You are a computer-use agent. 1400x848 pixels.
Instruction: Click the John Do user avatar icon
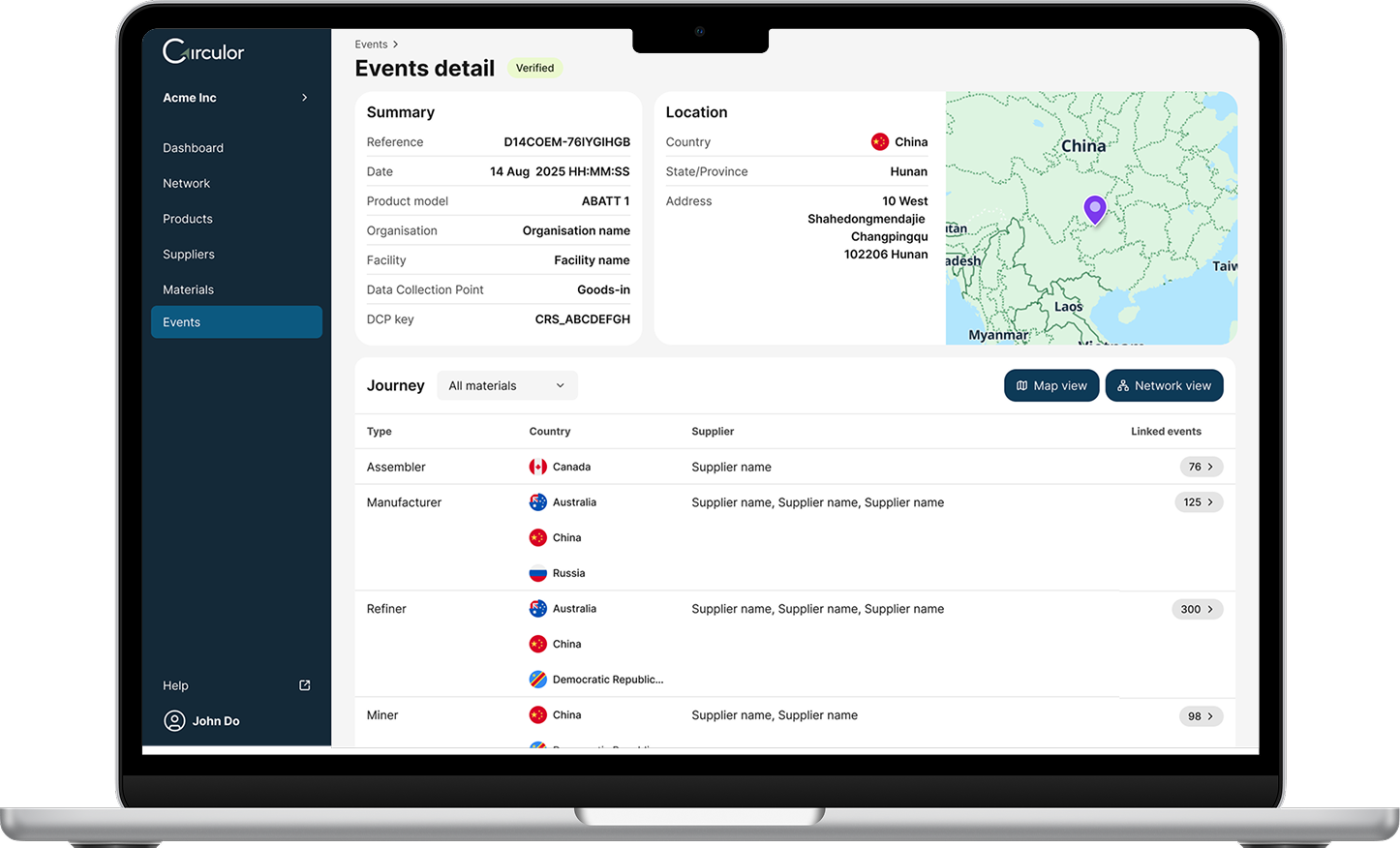pos(174,721)
